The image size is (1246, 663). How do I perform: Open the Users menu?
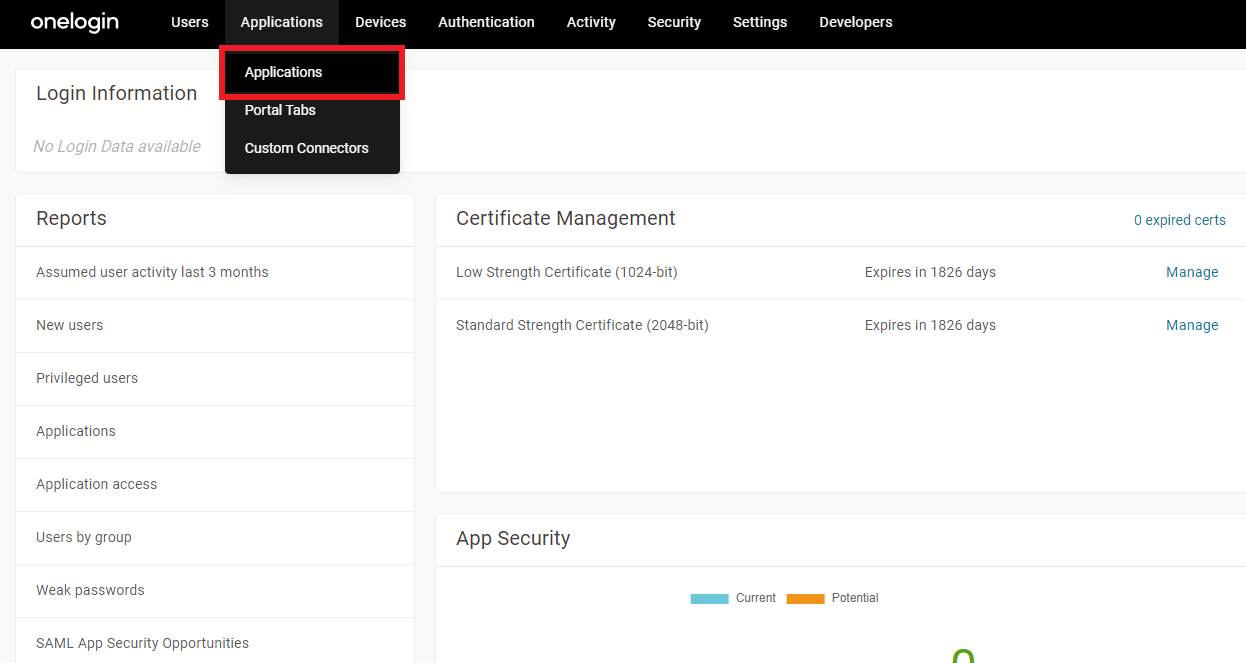coord(189,21)
